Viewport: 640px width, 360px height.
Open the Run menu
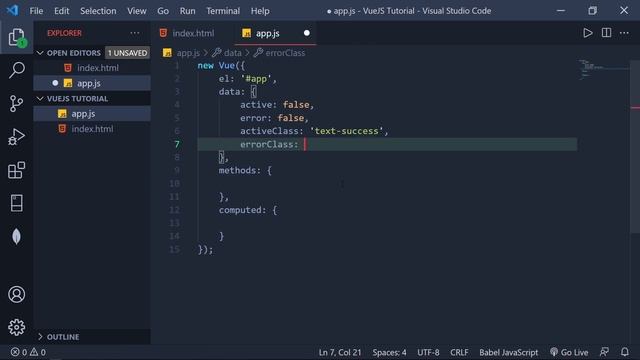tap(187, 11)
